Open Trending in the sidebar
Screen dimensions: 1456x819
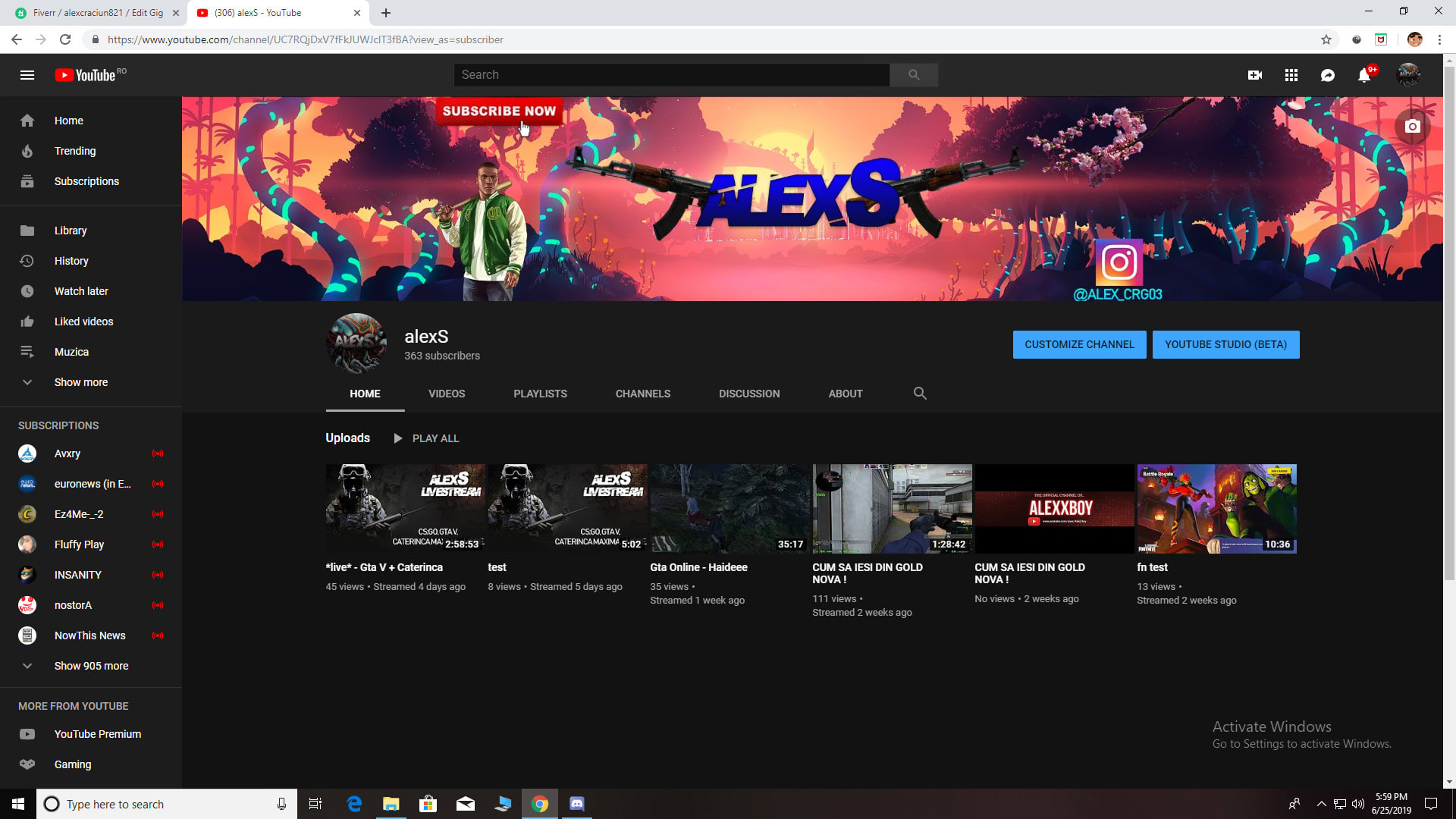pyautogui.click(x=75, y=151)
